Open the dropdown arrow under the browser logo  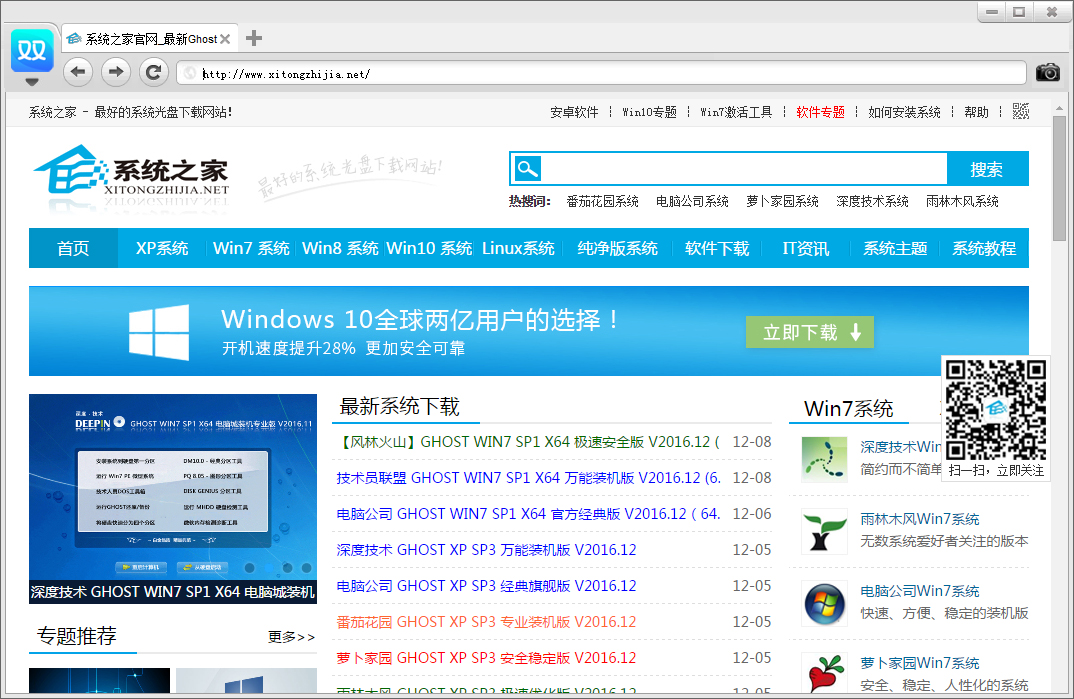(32, 82)
